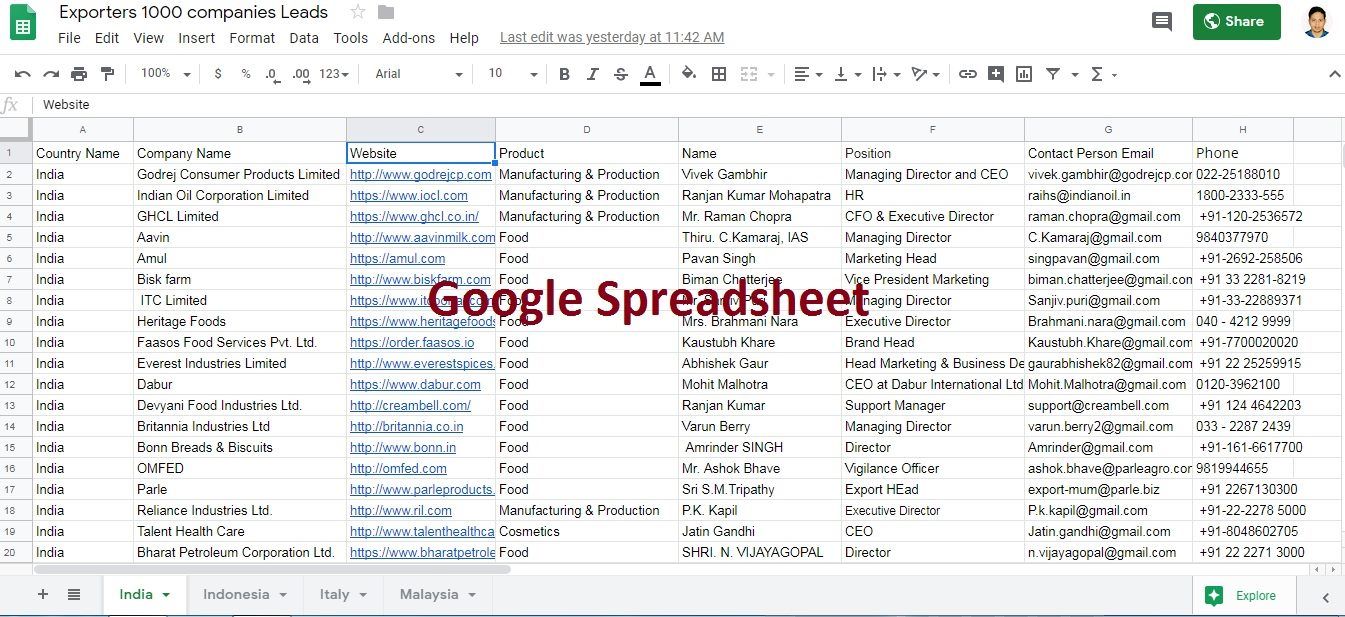Toggle italic formatting
Screen dimensions: 1345x617
tap(592, 74)
